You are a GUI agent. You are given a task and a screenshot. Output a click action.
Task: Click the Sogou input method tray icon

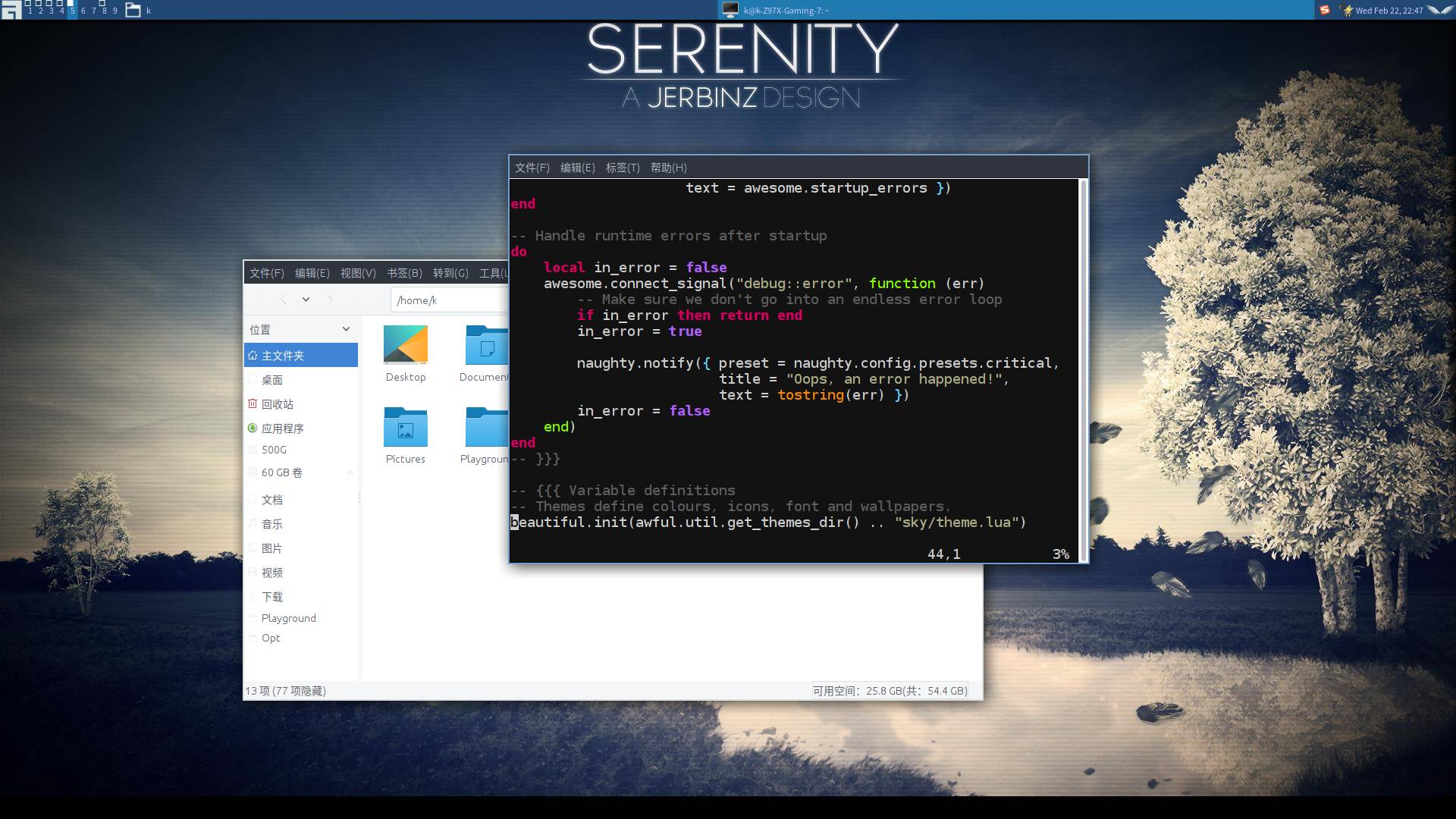pyautogui.click(x=1325, y=10)
